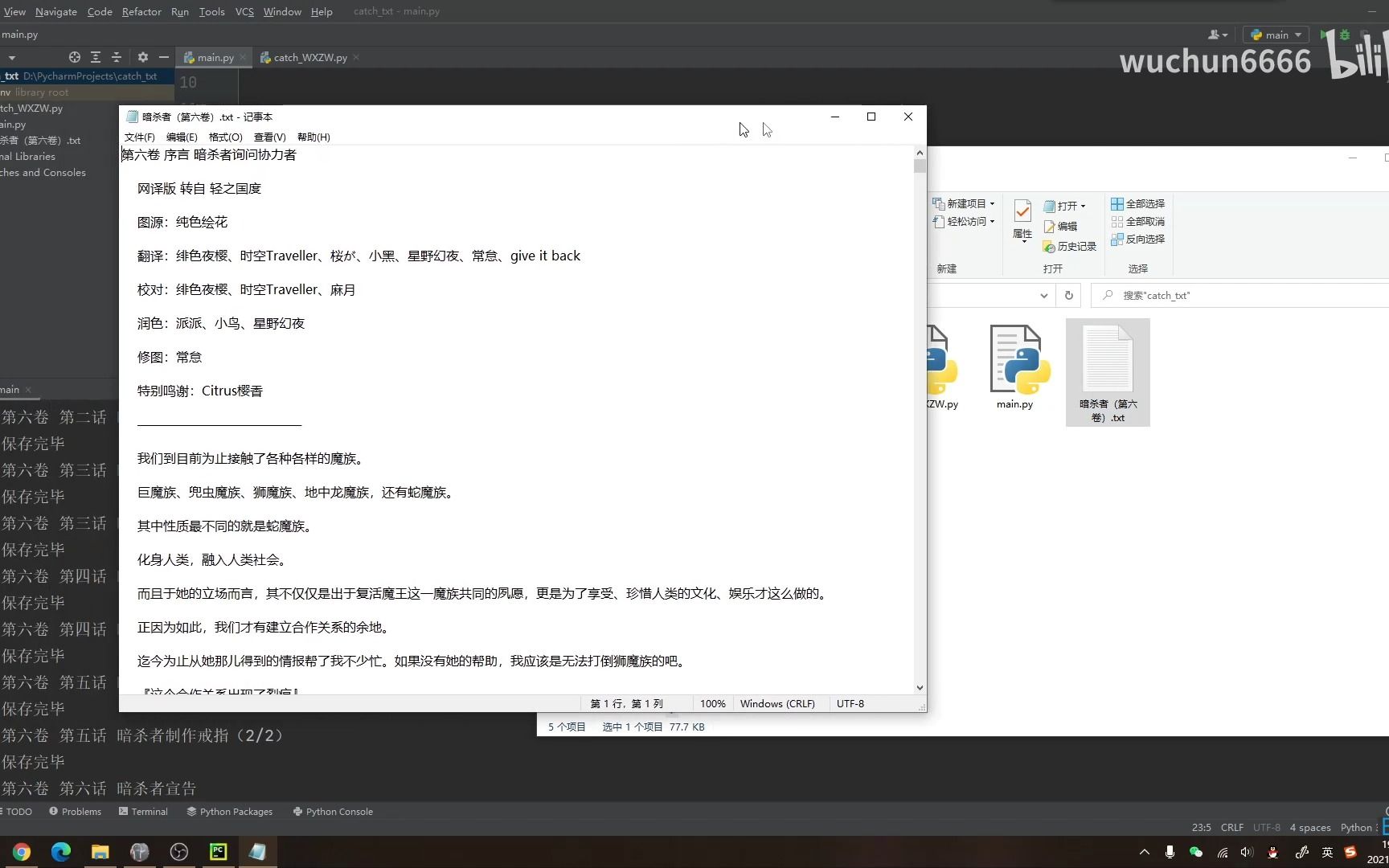Click the 属性 (properties) ribbon icon

pos(1021,219)
